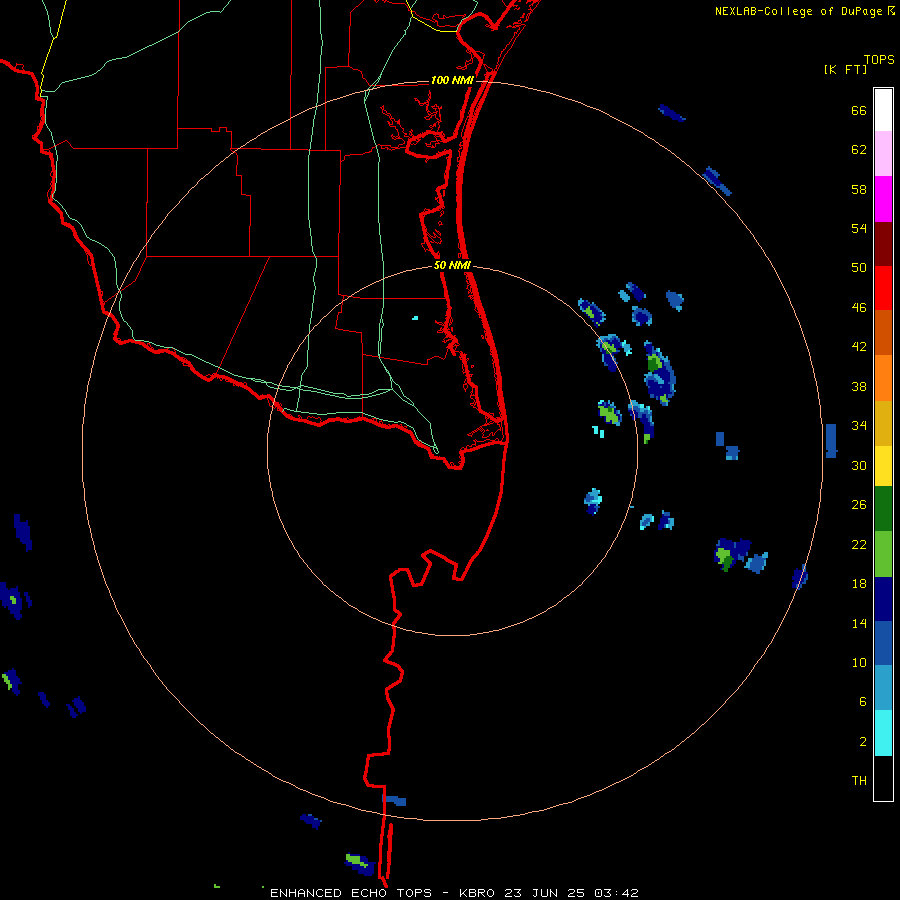
Task: Click the 18 legend value
Action: [x=859, y=584]
